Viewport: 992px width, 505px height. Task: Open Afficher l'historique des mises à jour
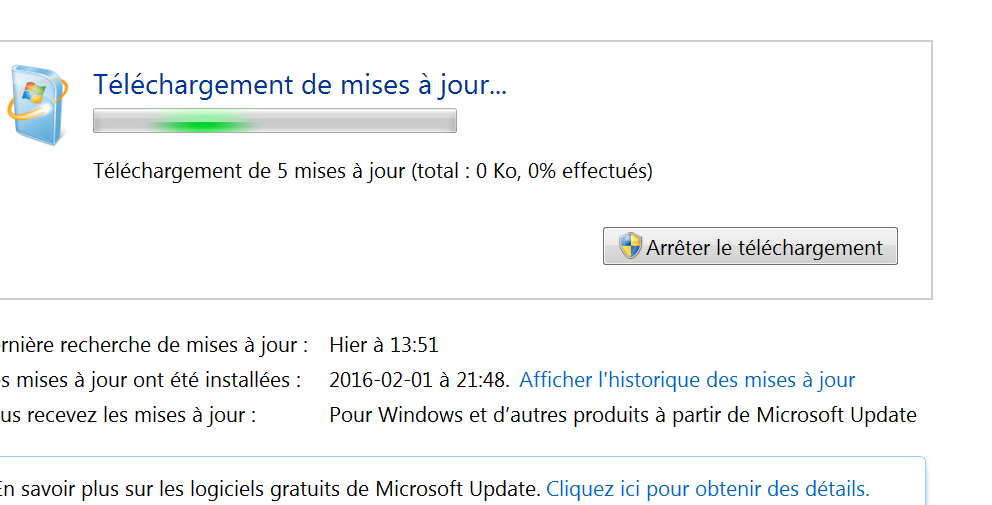point(687,380)
